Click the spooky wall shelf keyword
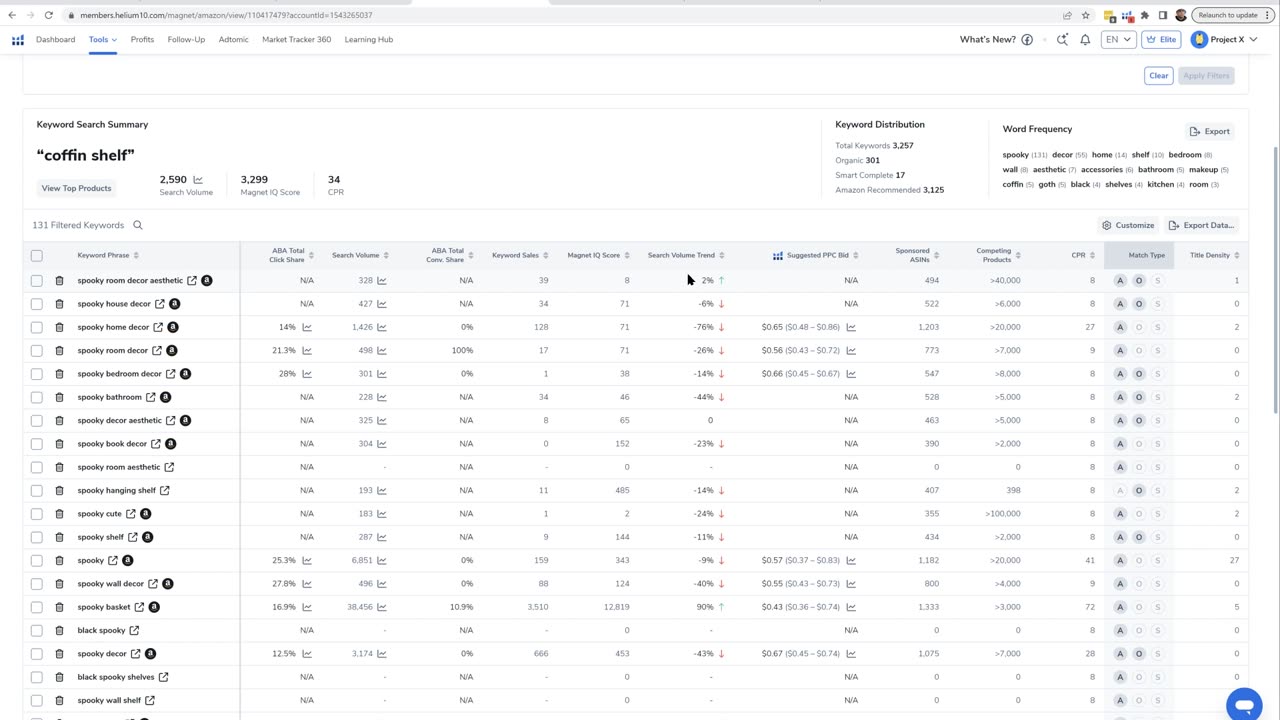Screen dimensions: 1280x720 click(109, 701)
